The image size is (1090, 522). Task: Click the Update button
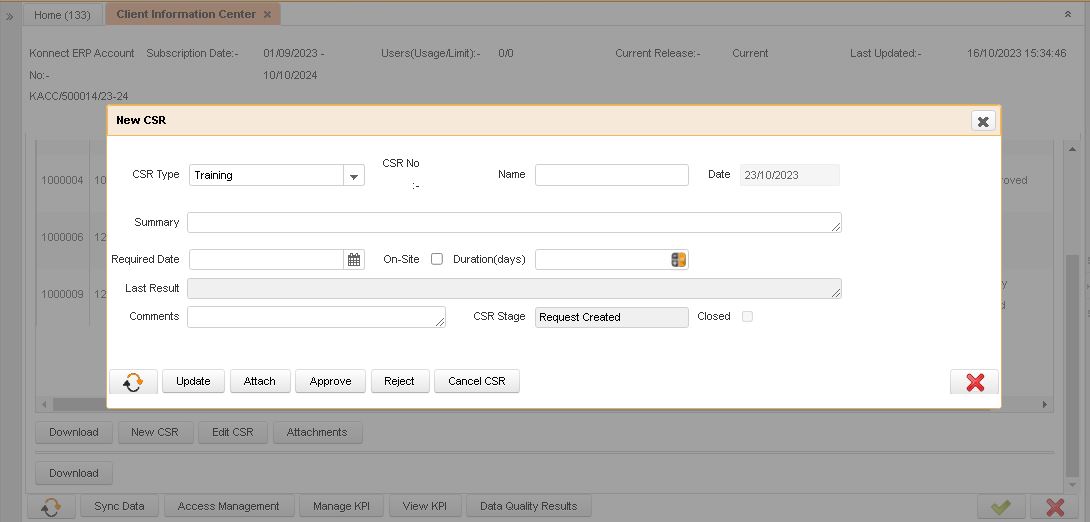click(x=193, y=381)
